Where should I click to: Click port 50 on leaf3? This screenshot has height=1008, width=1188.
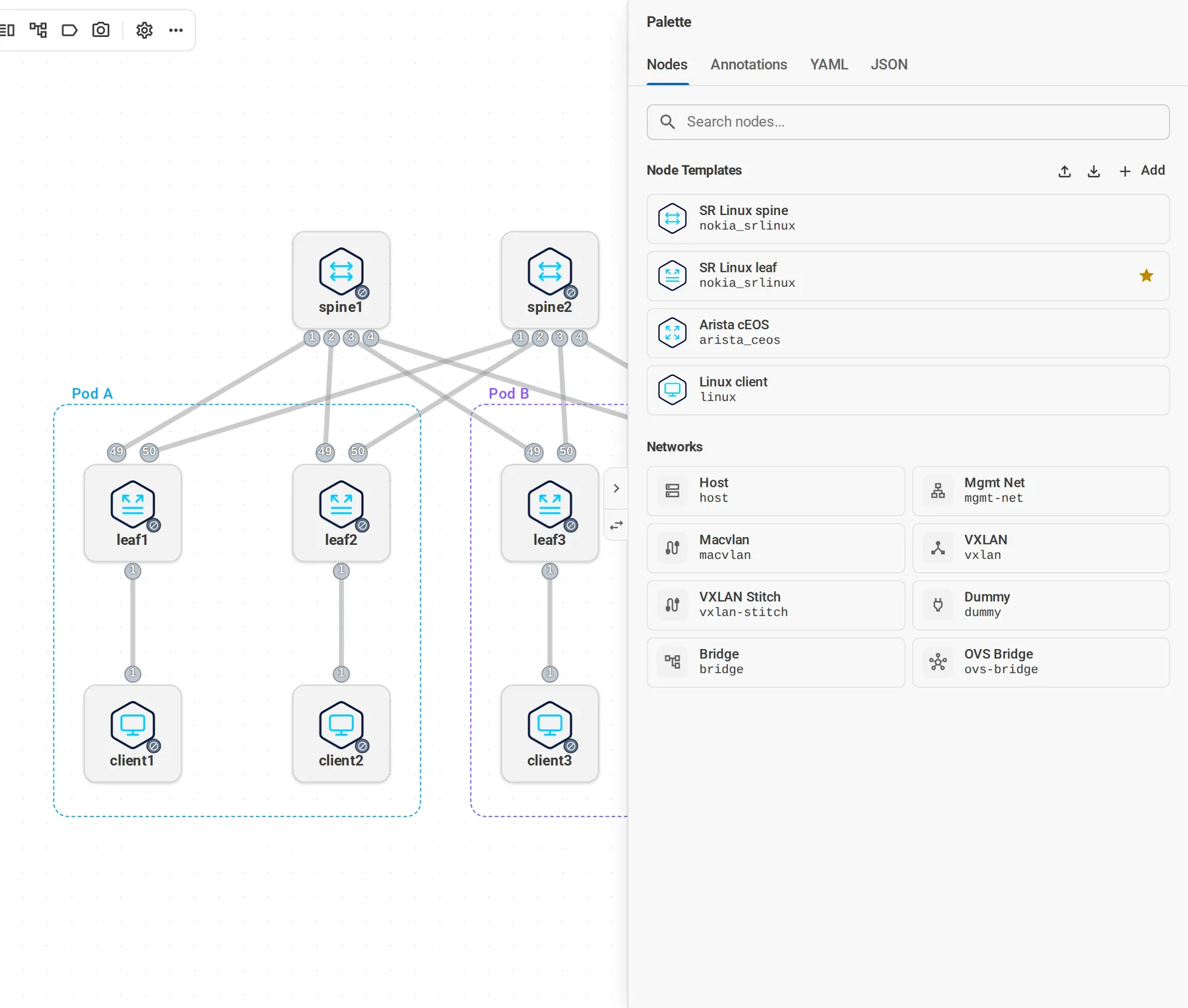[566, 452]
